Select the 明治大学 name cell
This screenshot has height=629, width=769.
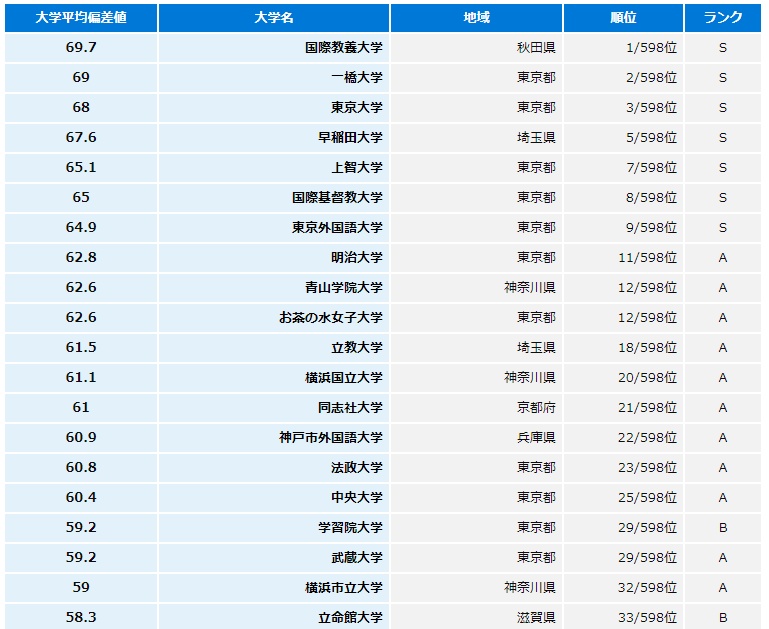coord(274,257)
